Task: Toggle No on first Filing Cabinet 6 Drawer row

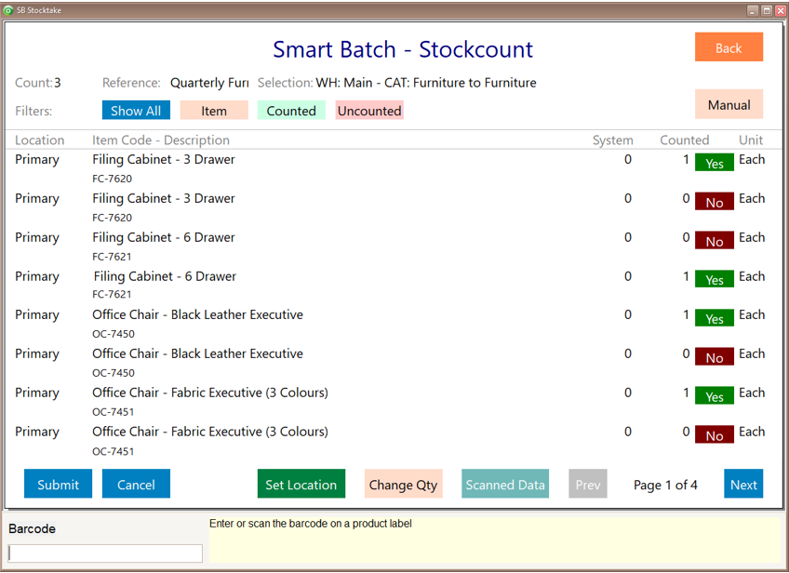Action: pos(714,241)
